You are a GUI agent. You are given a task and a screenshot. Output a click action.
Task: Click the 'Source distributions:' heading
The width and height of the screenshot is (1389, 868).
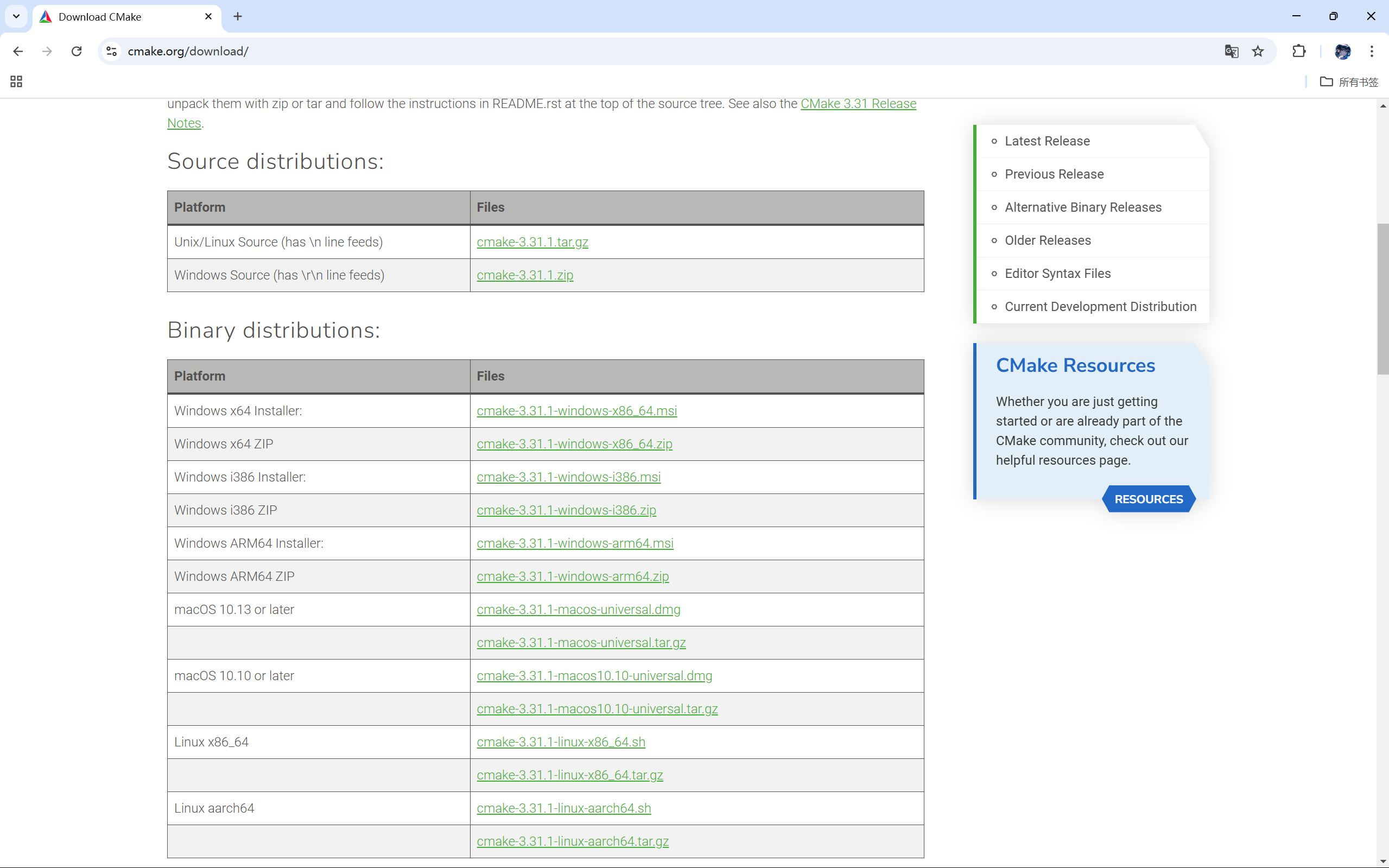[x=276, y=161]
